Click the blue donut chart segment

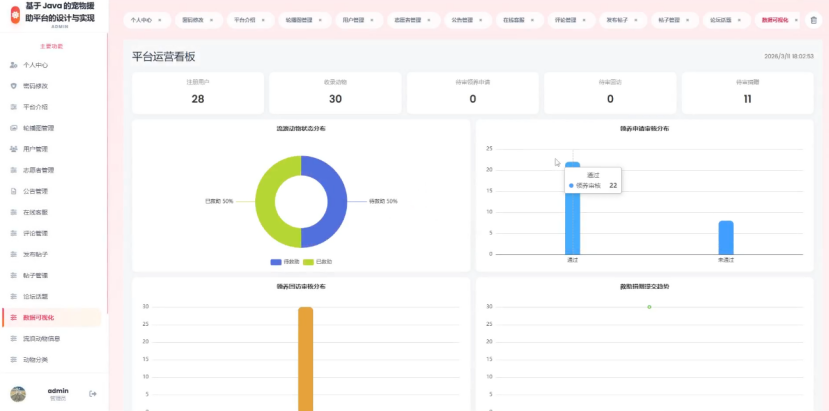336,202
